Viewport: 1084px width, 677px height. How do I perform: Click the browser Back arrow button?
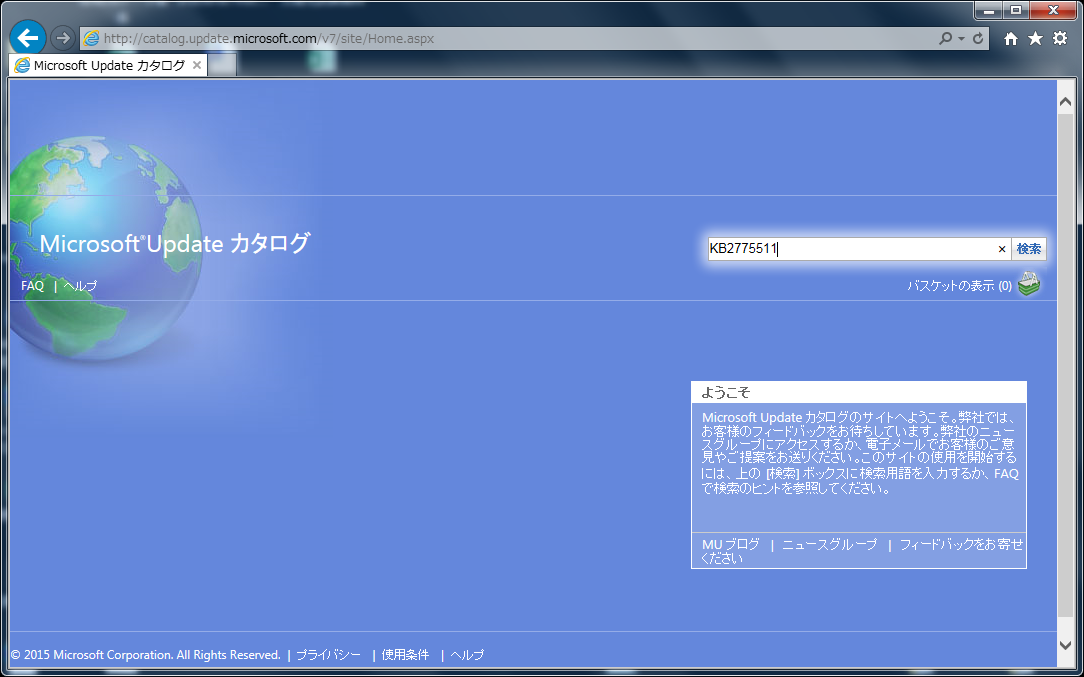click(28, 38)
